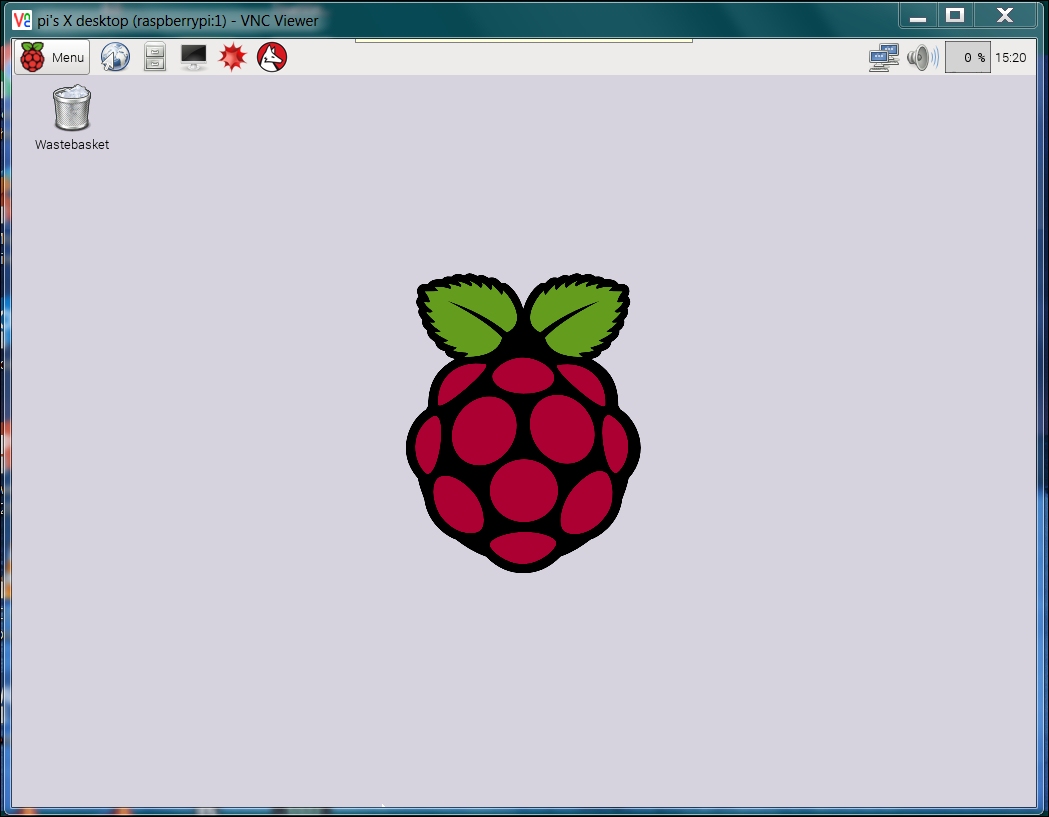Click the CPU usage monitor showing 0 %
Image resolution: width=1049 pixels, height=817 pixels.
[966, 57]
